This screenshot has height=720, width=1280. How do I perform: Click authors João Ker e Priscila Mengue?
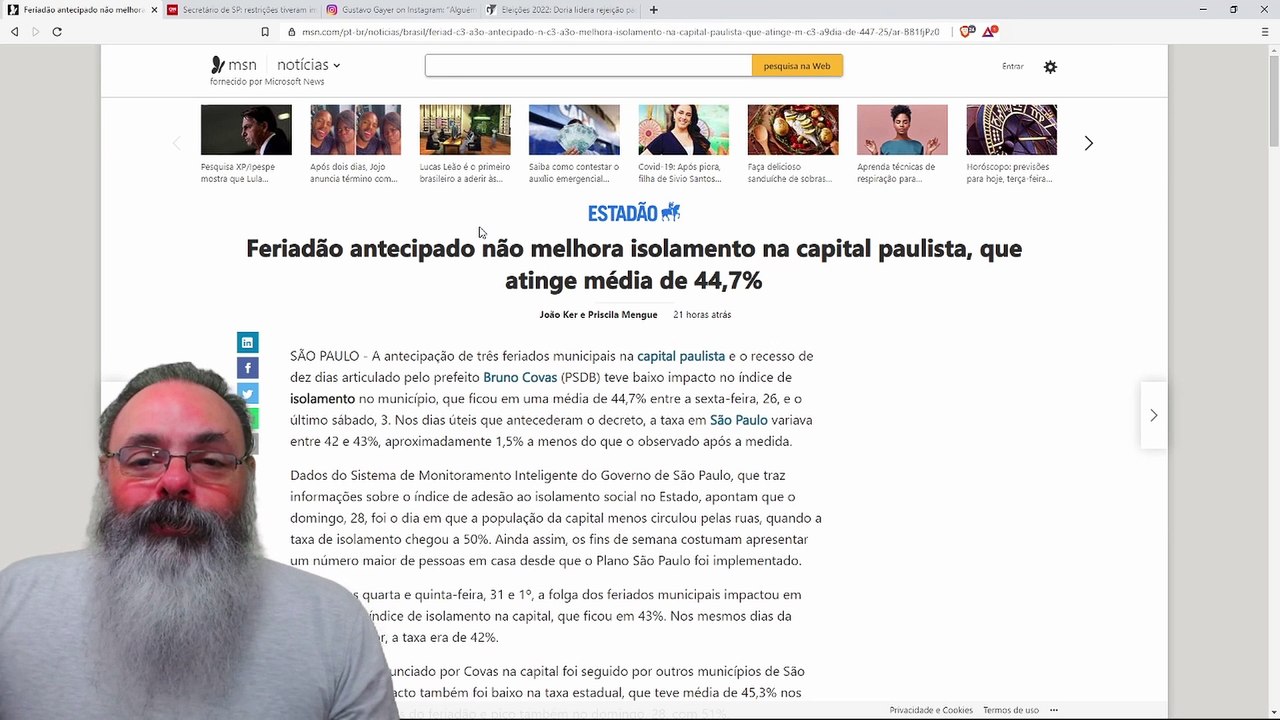(598, 314)
